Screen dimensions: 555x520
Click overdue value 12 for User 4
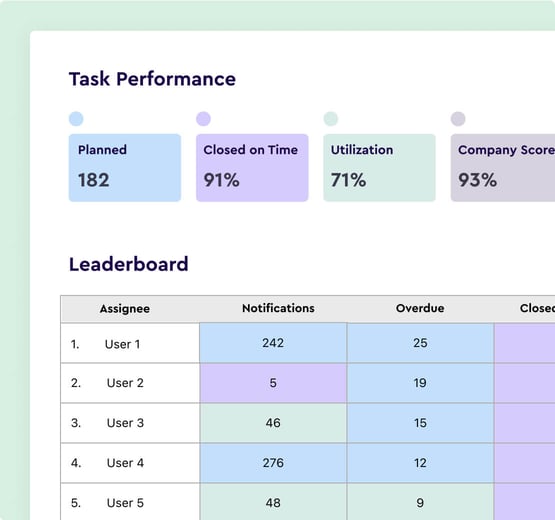pos(420,463)
